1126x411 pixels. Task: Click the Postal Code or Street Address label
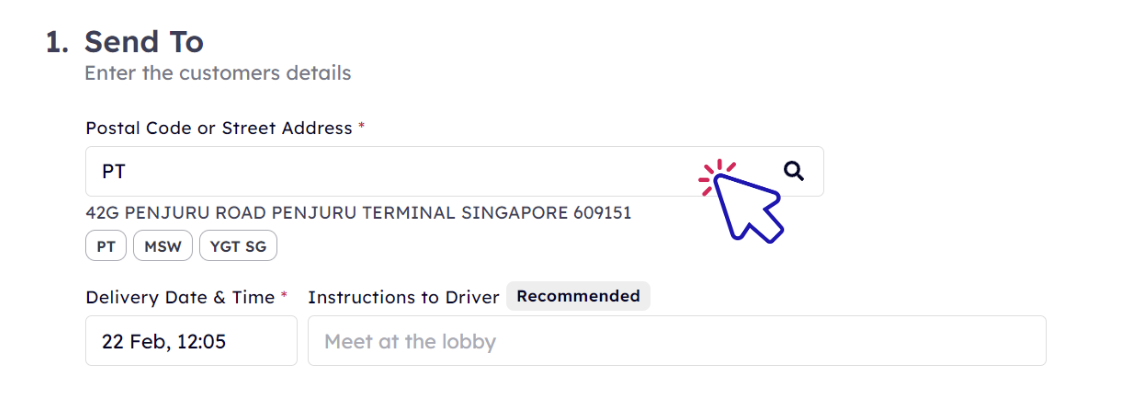tap(219, 129)
